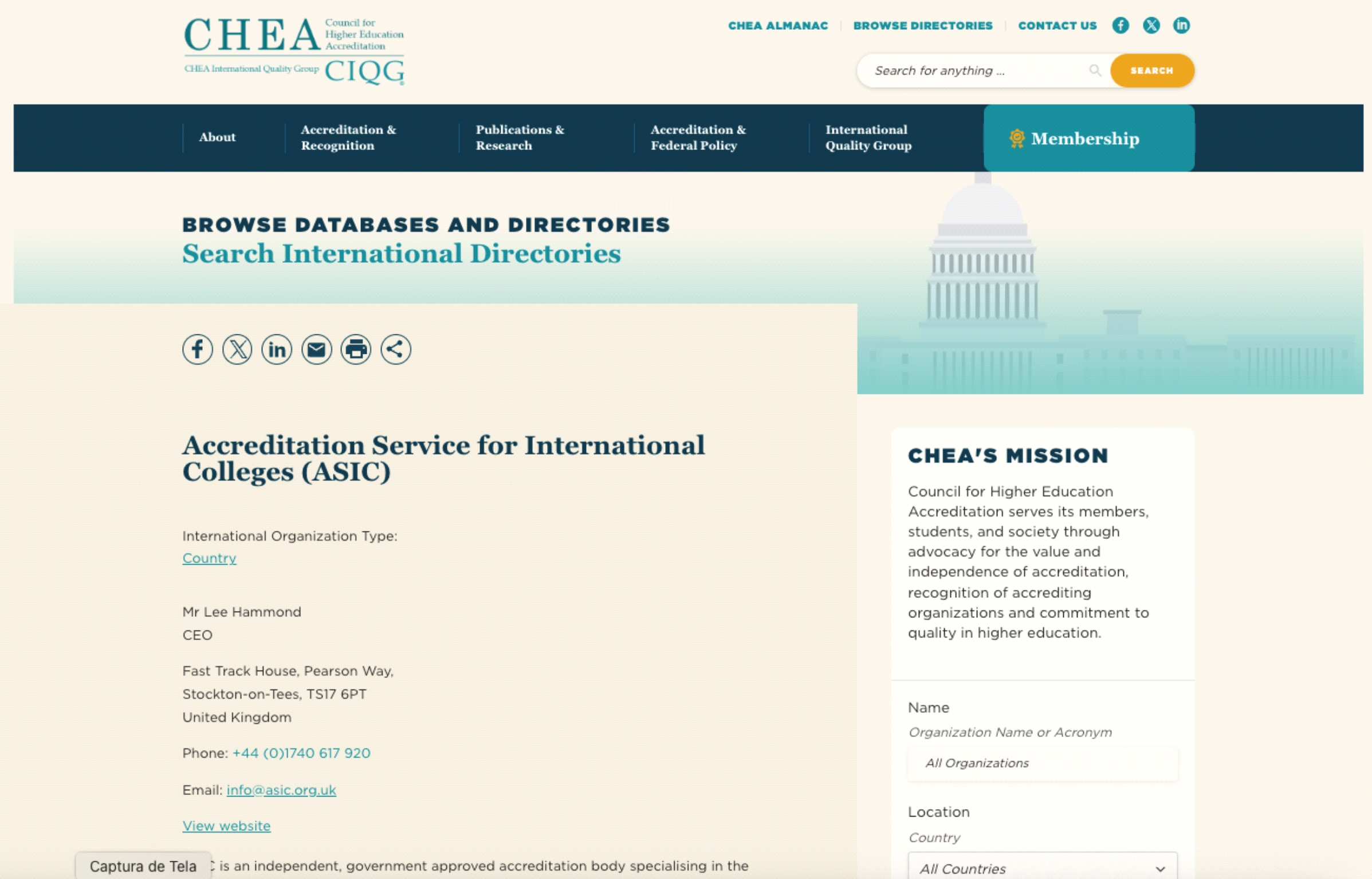
Task: Share page via Facebook share icon
Action: point(198,349)
